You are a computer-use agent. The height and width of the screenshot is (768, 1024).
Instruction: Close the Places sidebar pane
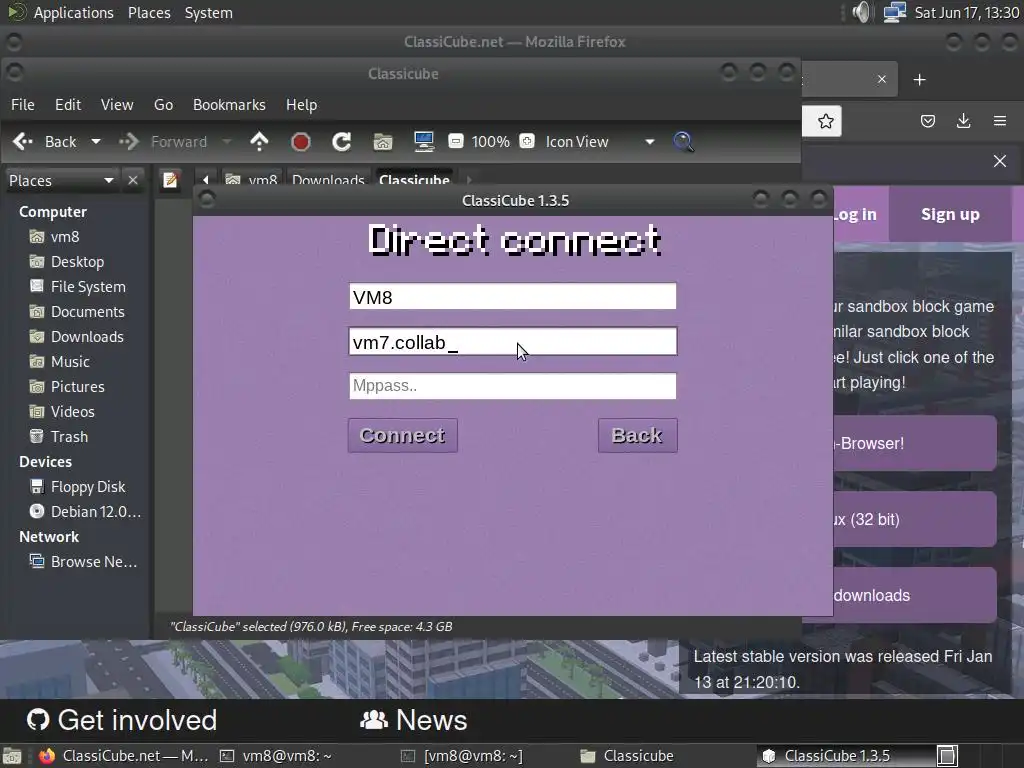(133, 180)
